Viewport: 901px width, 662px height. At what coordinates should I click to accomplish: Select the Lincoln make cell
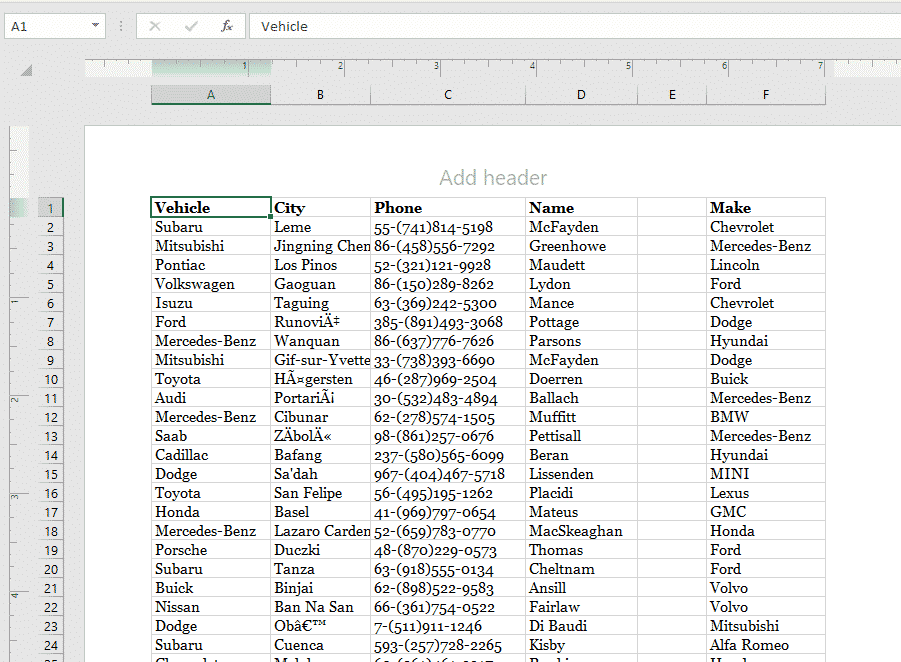point(766,265)
